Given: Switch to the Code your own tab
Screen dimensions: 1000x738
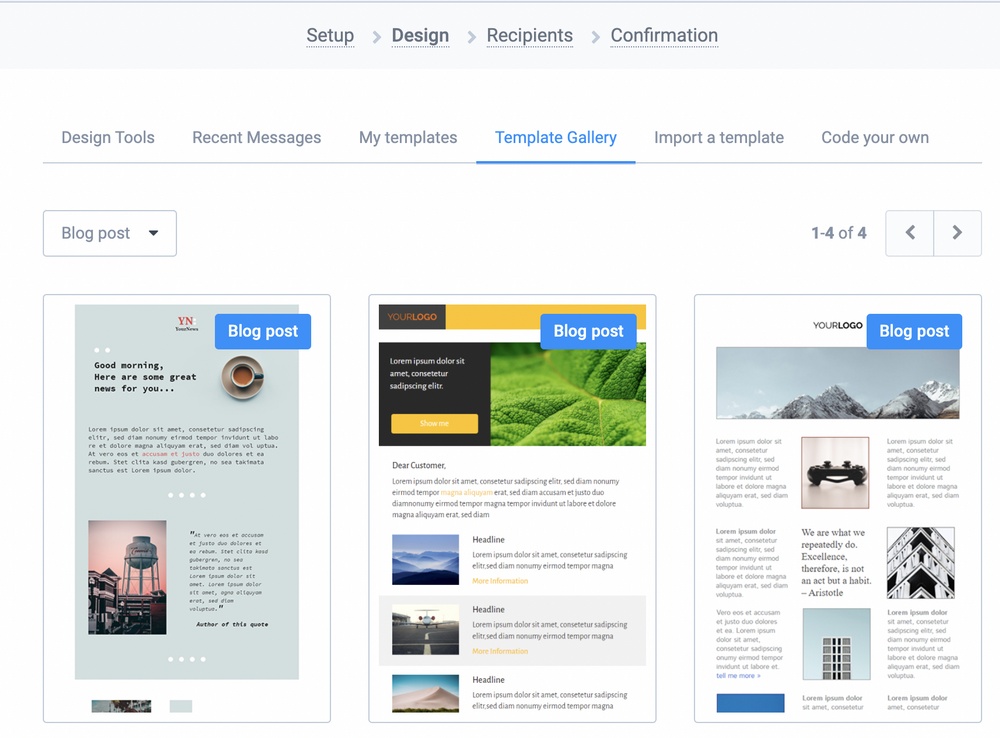Looking at the screenshot, I should 875,138.
